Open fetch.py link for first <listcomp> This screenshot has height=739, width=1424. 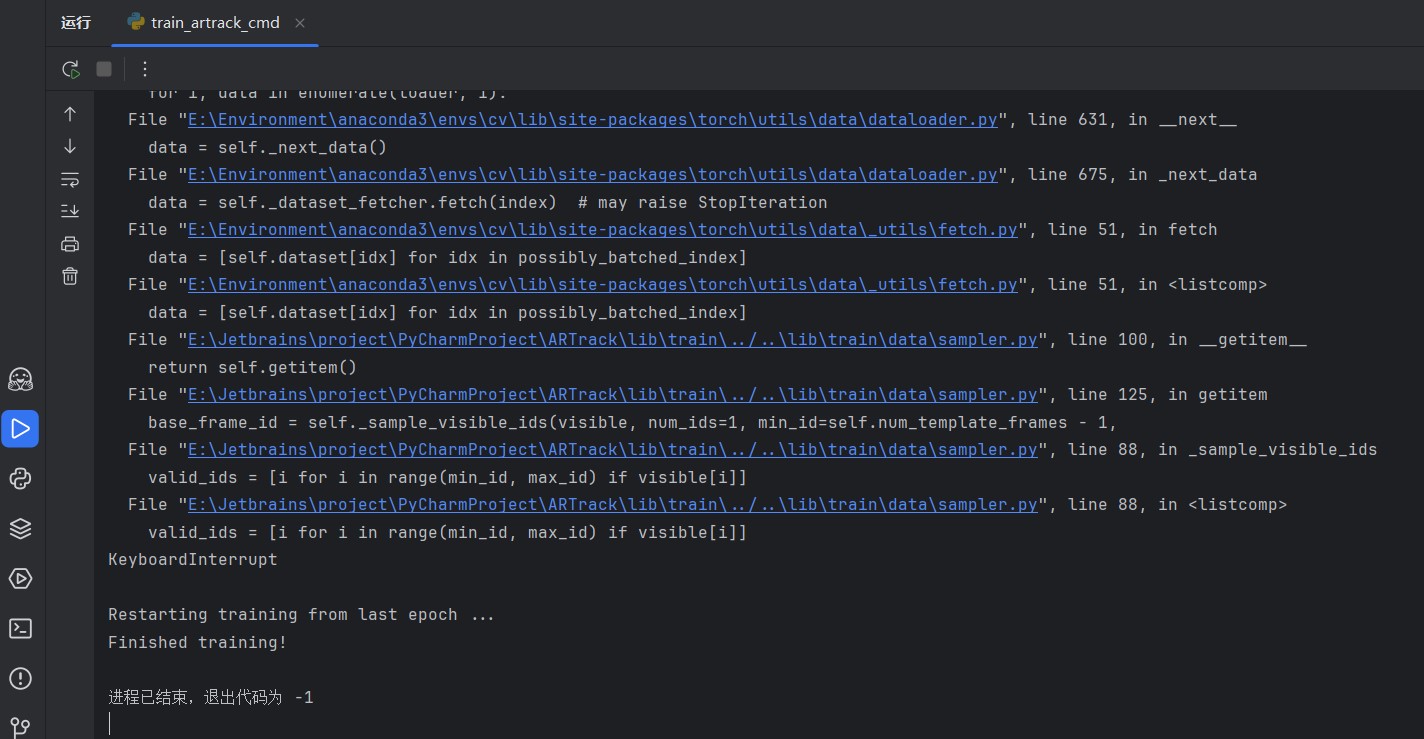(x=603, y=285)
